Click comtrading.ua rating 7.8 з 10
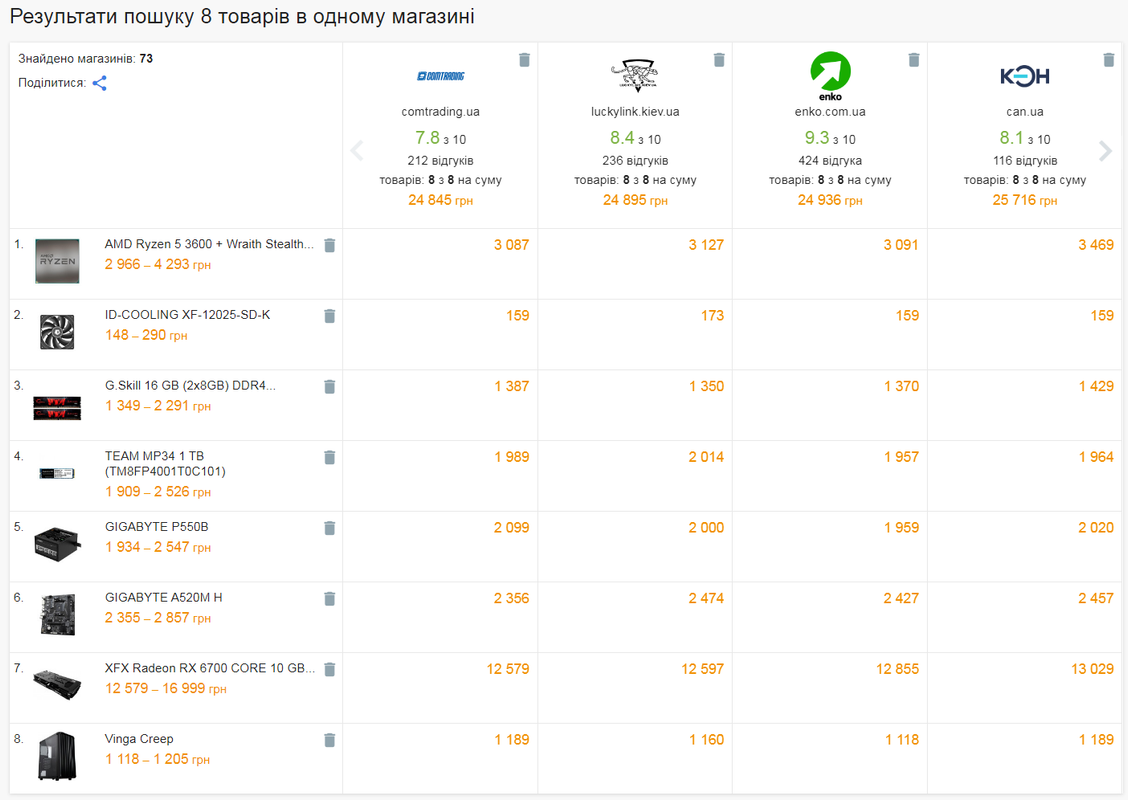This screenshot has height=800, width=1128. 440,138
